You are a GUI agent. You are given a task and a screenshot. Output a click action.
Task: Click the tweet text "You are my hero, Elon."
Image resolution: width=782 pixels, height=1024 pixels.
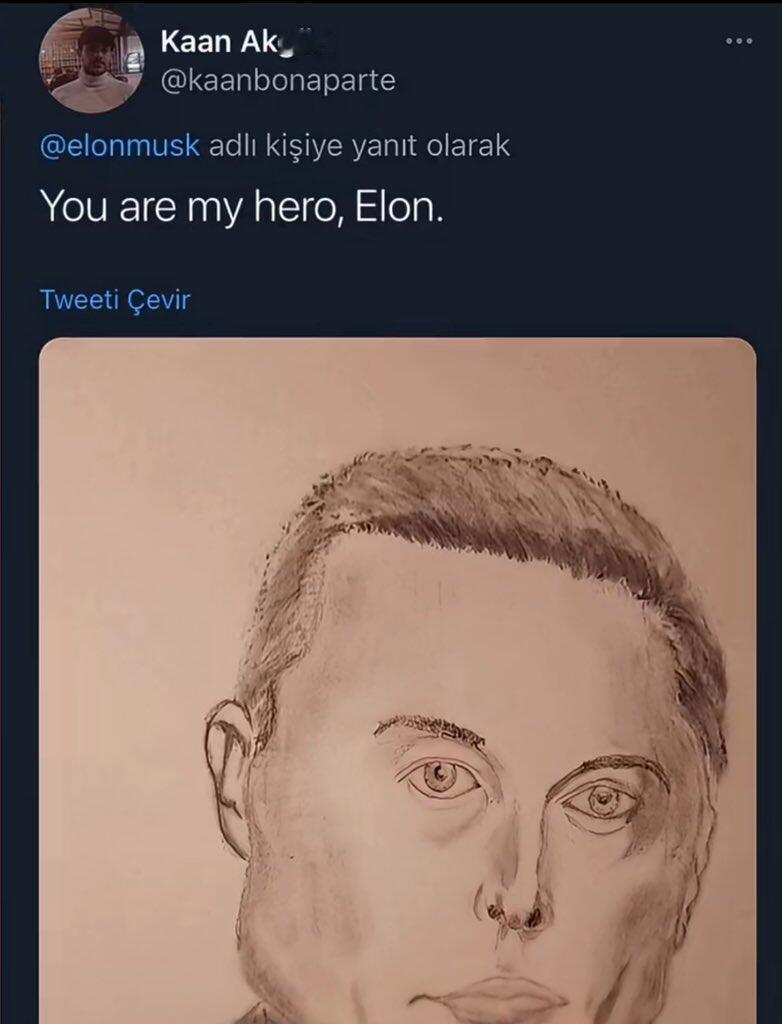click(242, 206)
